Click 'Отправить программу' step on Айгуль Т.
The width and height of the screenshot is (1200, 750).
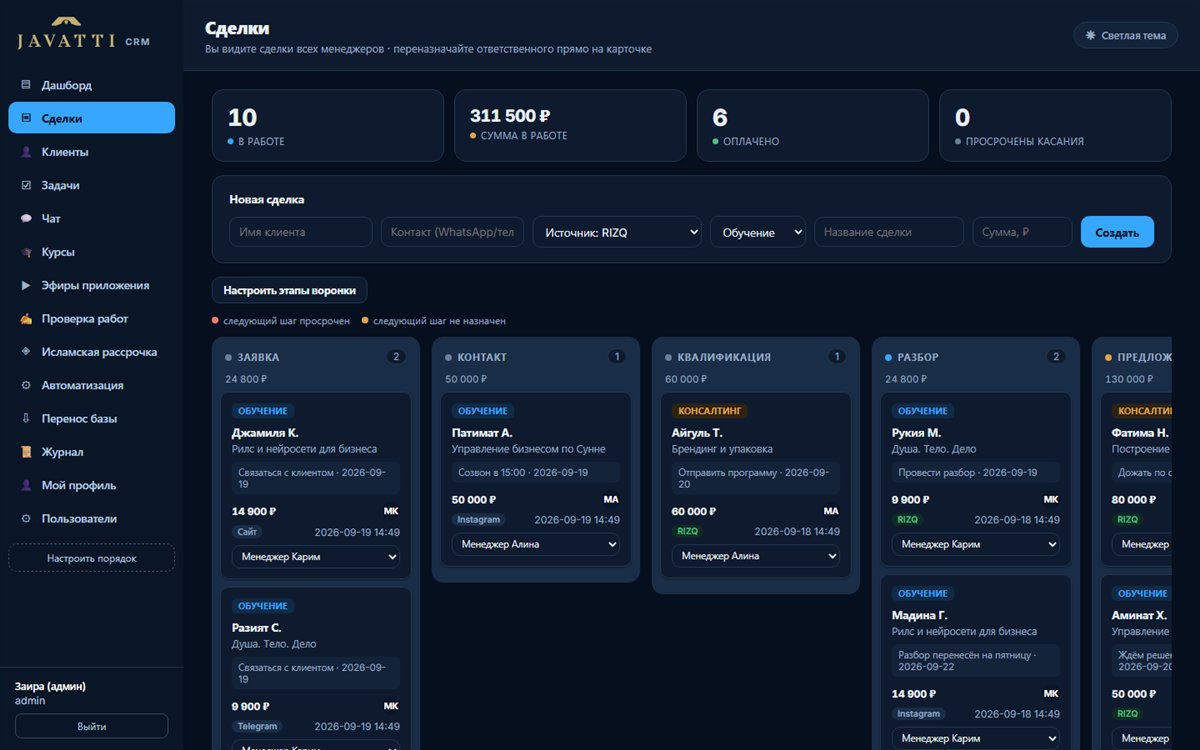pyautogui.click(x=756, y=478)
